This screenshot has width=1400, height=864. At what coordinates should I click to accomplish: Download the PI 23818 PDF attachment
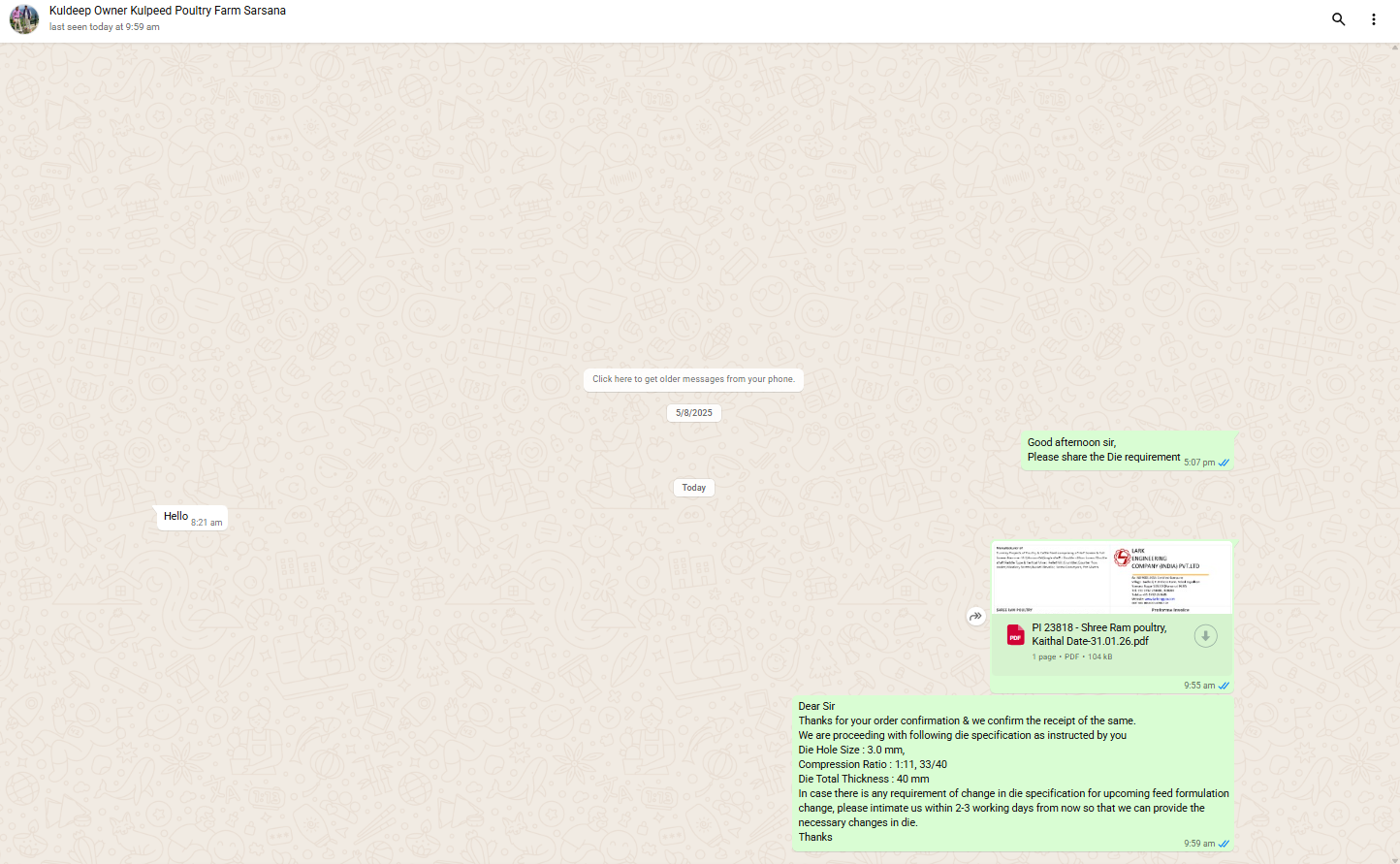(x=1205, y=636)
